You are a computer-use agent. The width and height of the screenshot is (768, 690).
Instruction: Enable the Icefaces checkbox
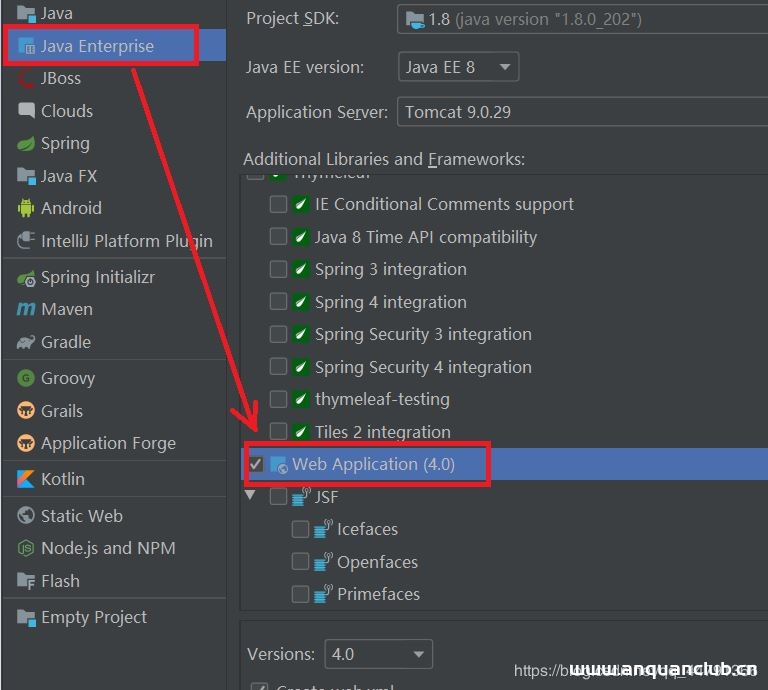click(300, 530)
